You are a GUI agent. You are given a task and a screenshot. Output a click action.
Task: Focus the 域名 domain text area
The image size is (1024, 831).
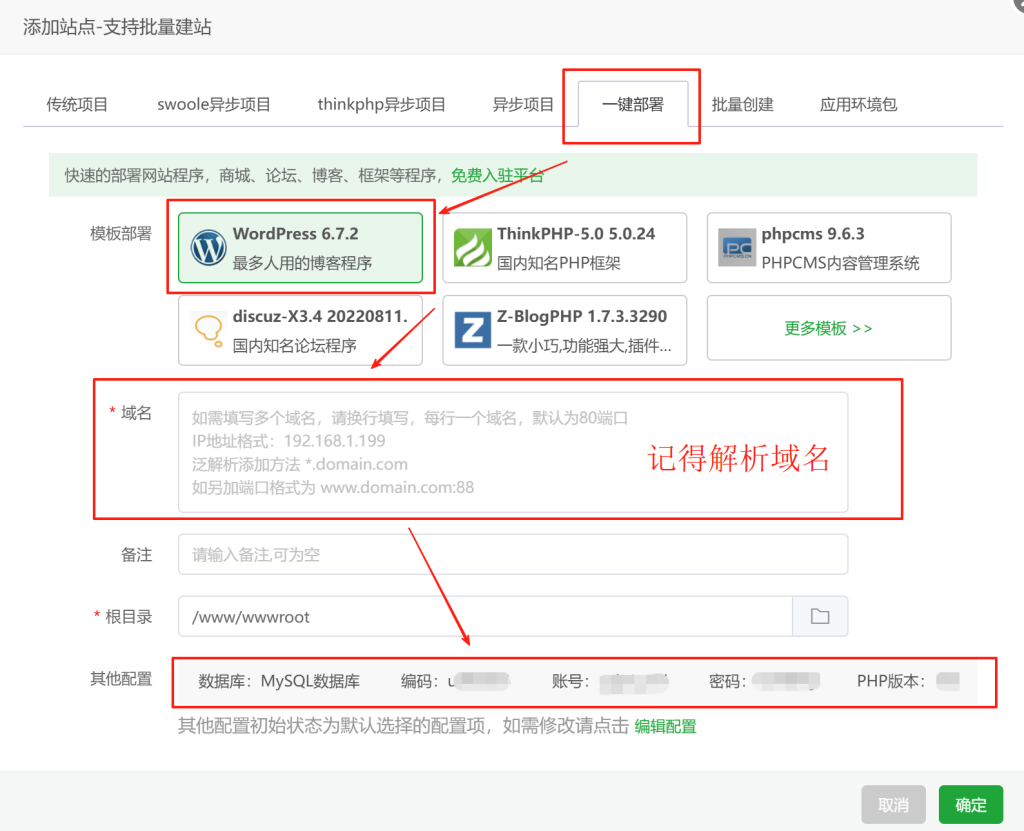coord(513,452)
